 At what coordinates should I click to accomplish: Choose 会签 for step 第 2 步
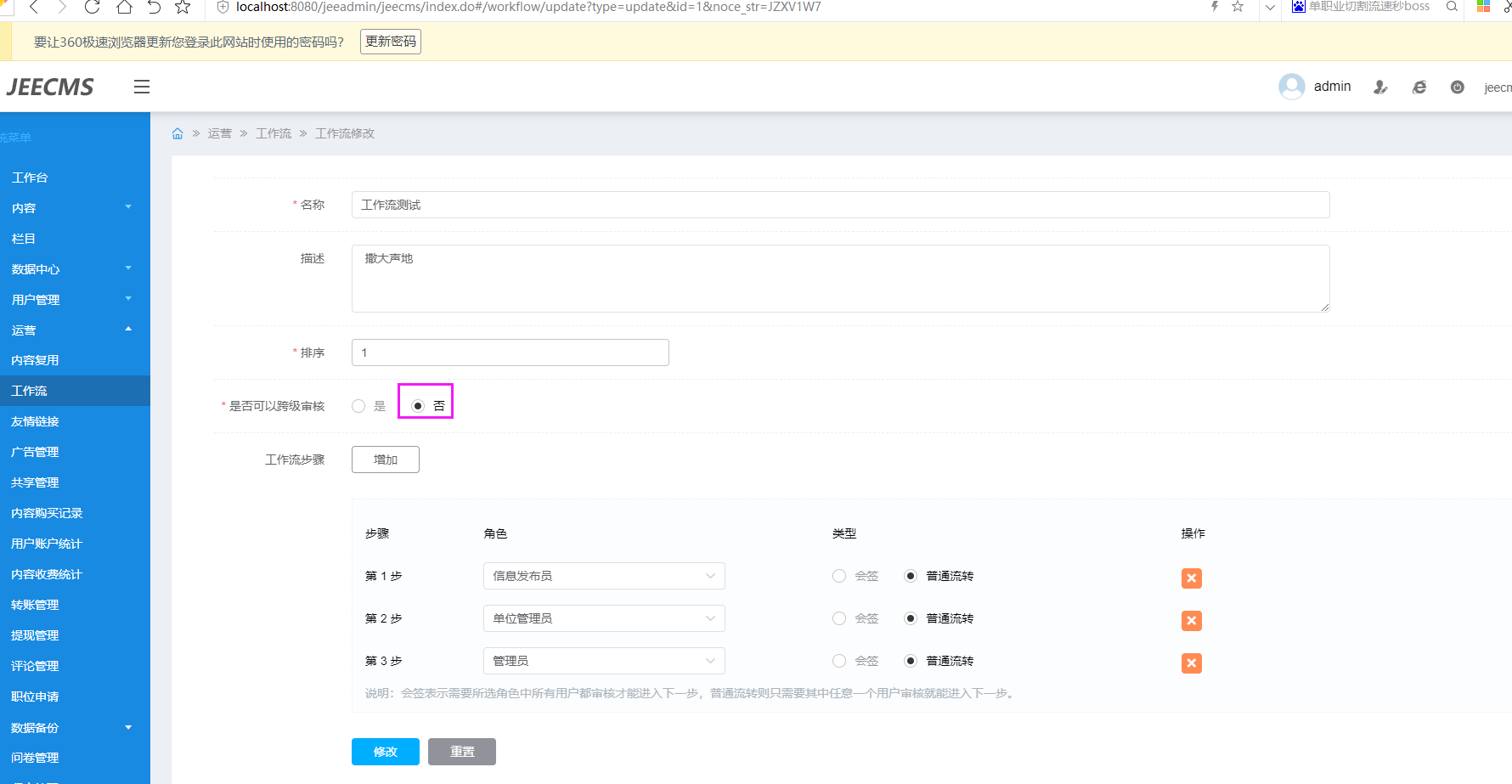point(839,618)
